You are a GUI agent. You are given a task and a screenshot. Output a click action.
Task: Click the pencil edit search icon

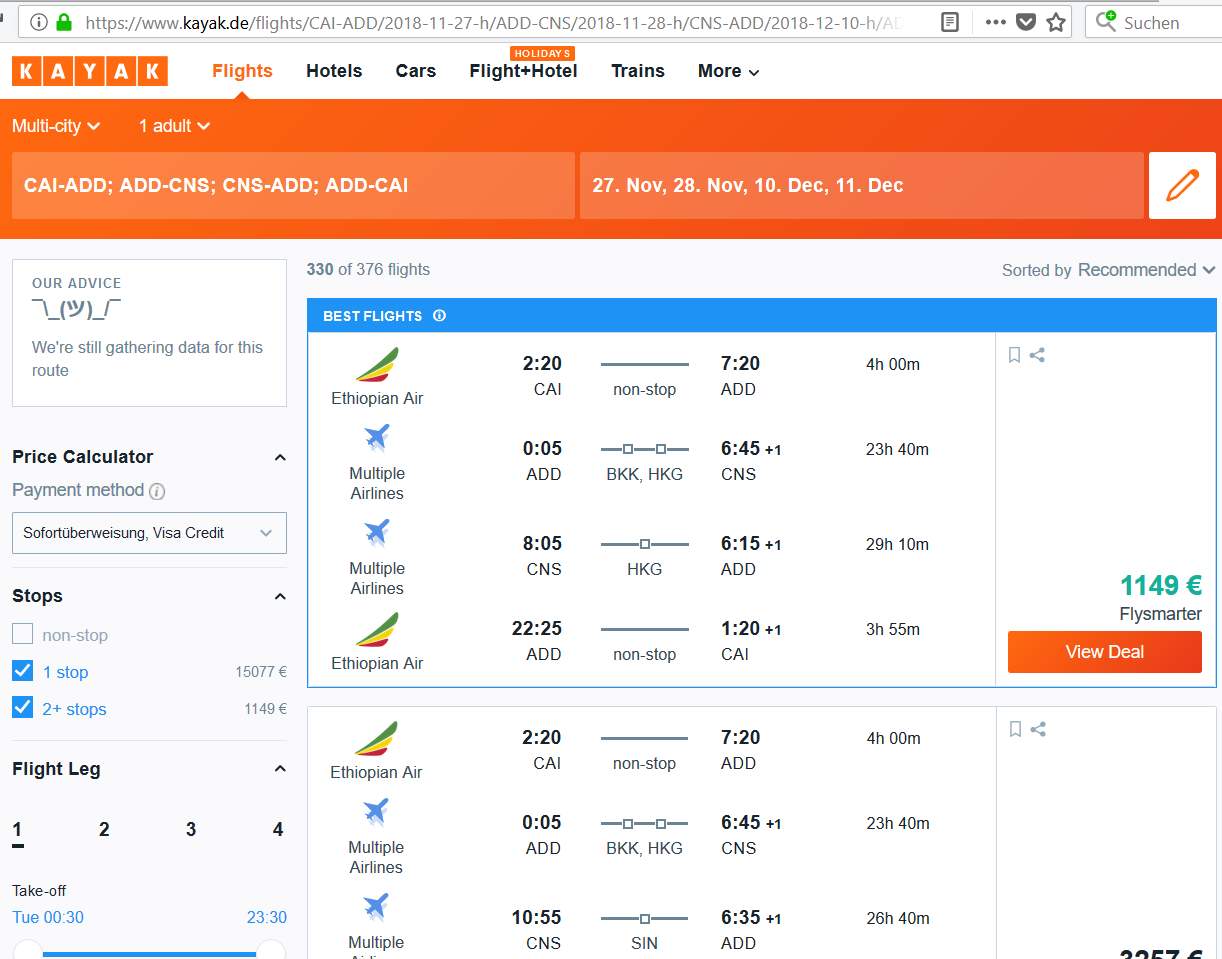pyautogui.click(x=1182, y=185)
